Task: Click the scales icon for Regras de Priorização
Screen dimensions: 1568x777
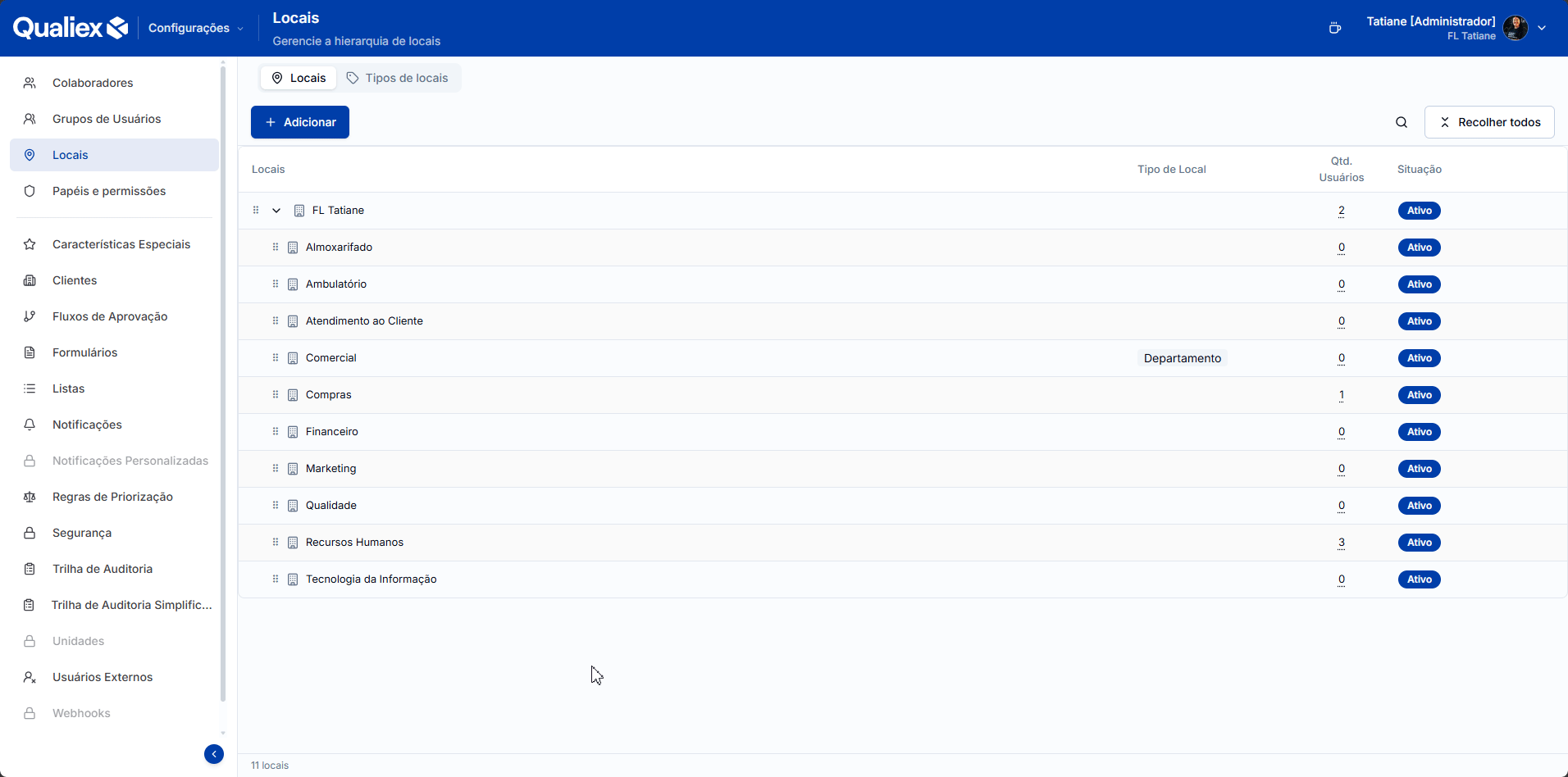Action: coord(30,497)
